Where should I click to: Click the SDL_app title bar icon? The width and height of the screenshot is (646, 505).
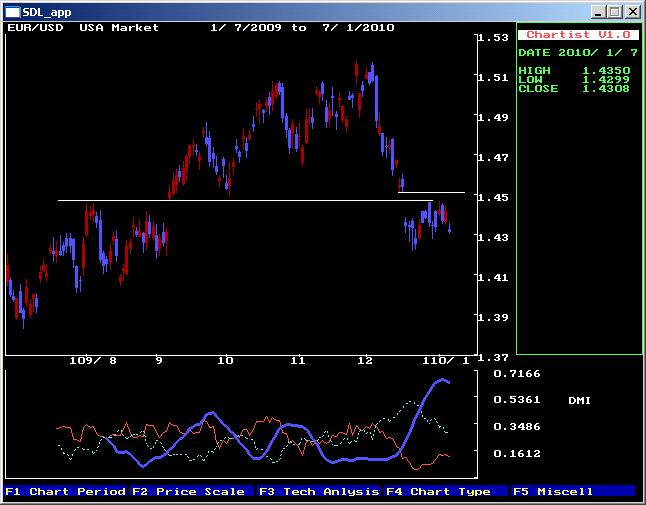[x=12, y=11]
